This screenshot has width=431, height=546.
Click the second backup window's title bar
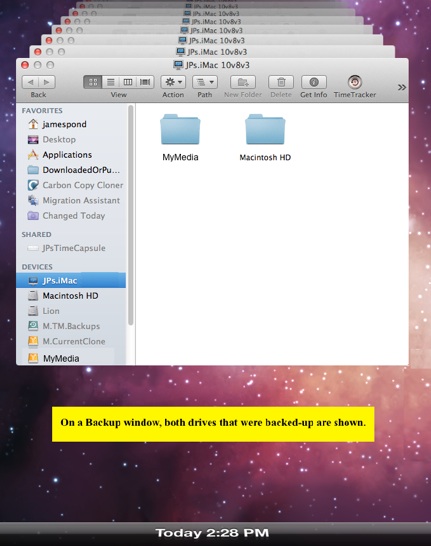pyautogui.click(x=212, y=52)
